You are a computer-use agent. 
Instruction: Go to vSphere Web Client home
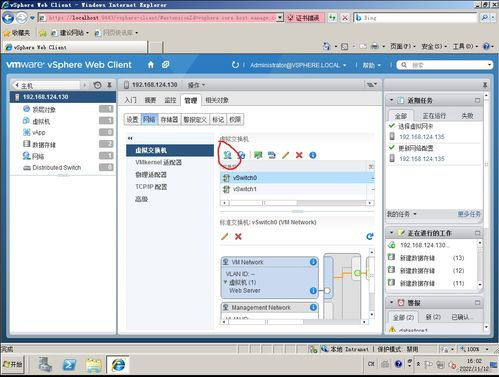point(151,65)
